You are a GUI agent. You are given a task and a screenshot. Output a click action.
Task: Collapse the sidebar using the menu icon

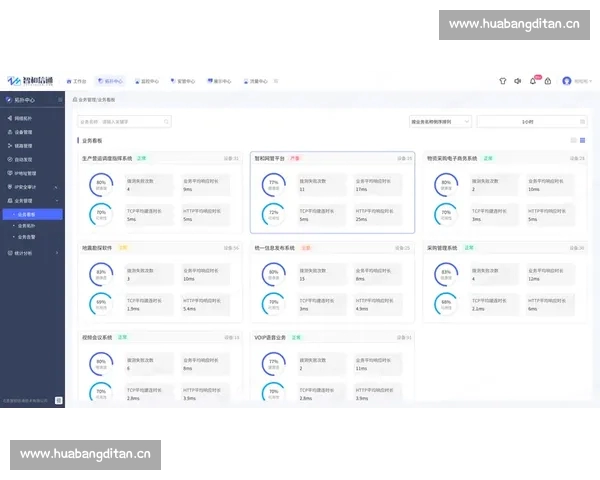click(x=61, y=100)
